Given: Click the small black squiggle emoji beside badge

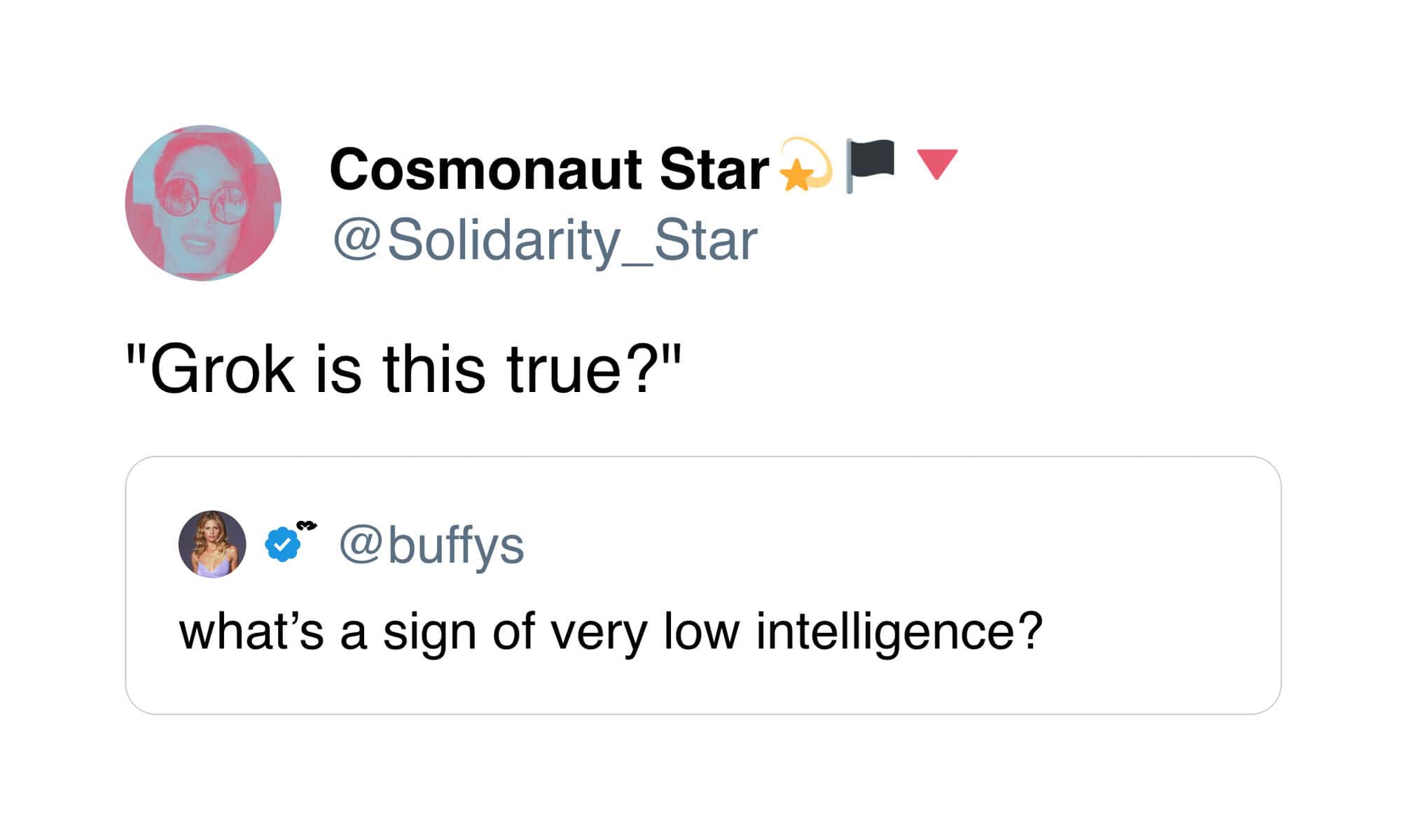Looking at the screenshot, I should click(306, 525).
